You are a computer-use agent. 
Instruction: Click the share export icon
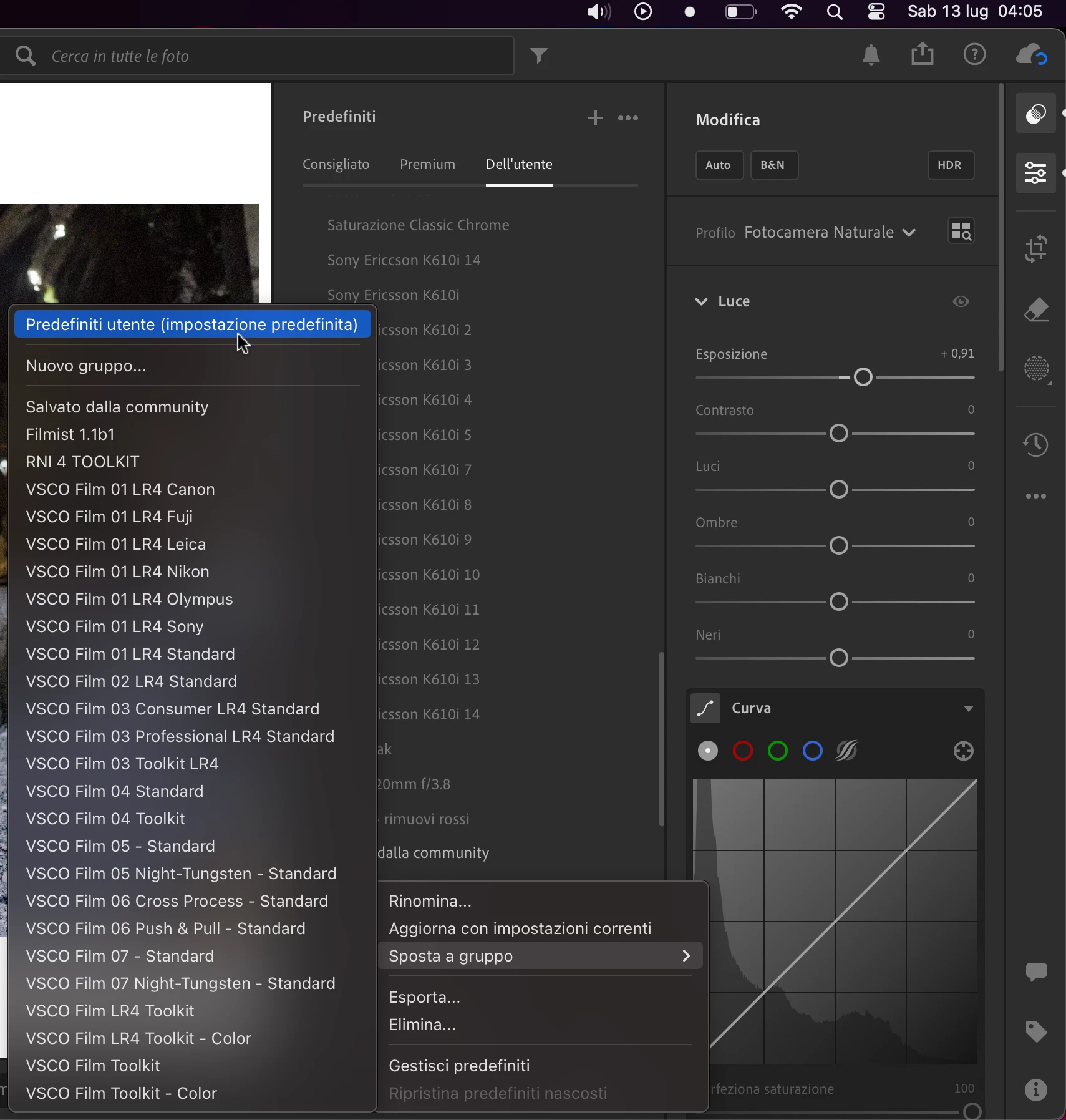click(x=923, y=54)
